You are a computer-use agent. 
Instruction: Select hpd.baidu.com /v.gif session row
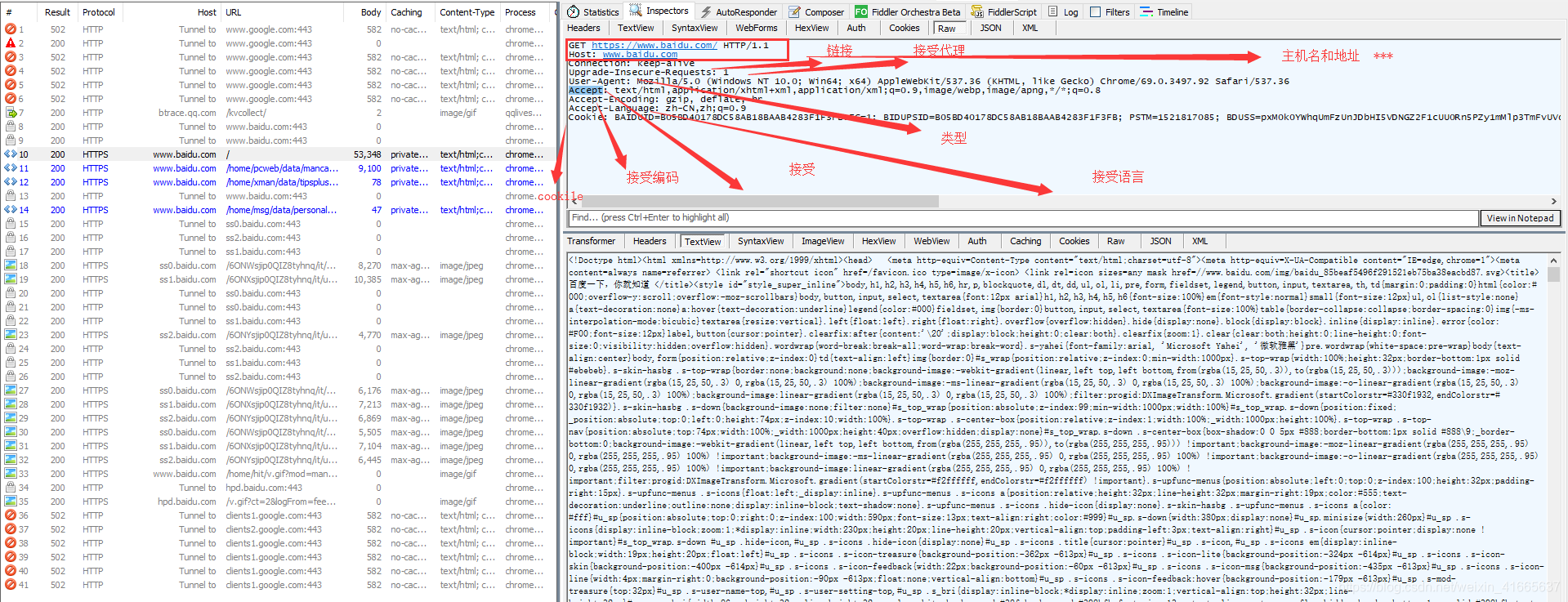(x=278, y=502)
